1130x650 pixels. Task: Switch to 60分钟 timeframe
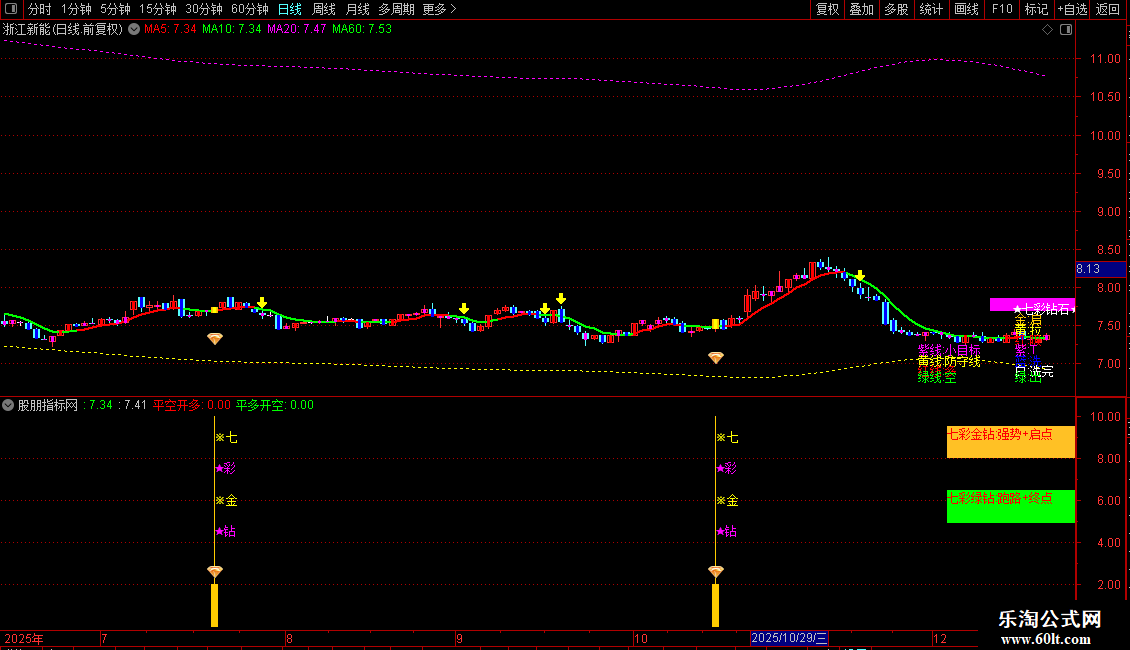coord(250,9)
